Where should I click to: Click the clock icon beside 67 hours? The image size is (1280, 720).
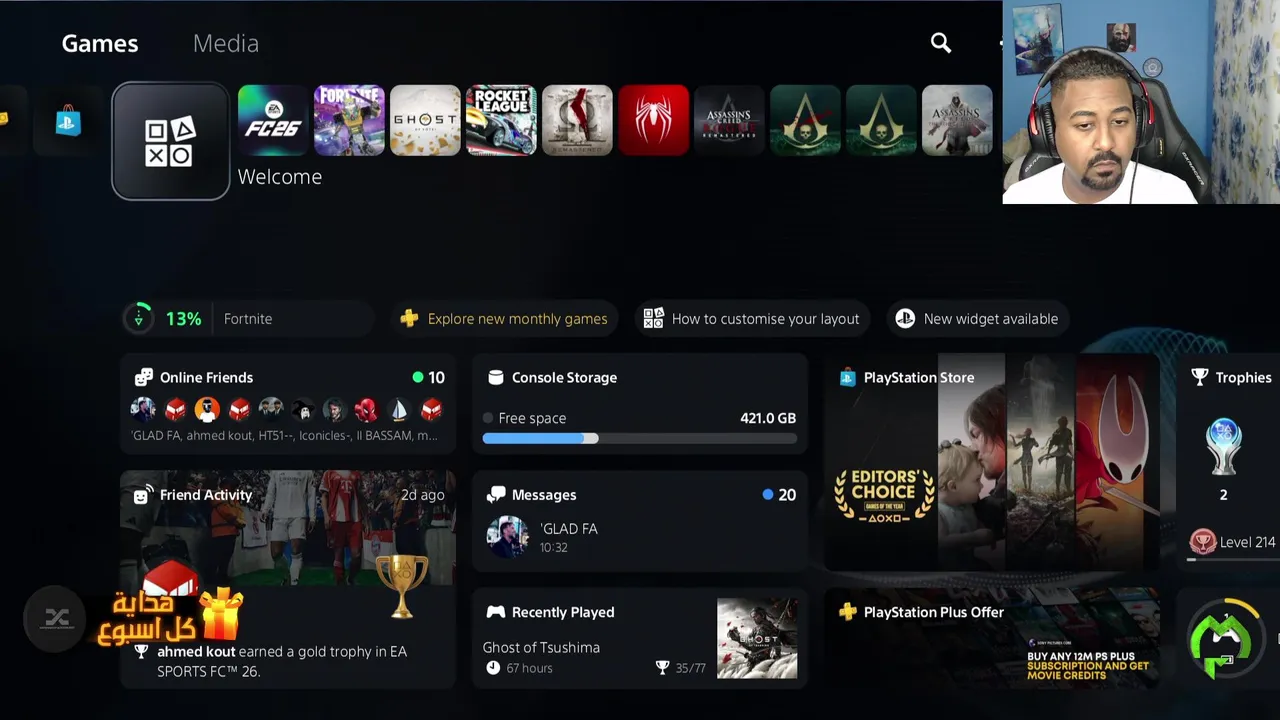coord(493,668)
